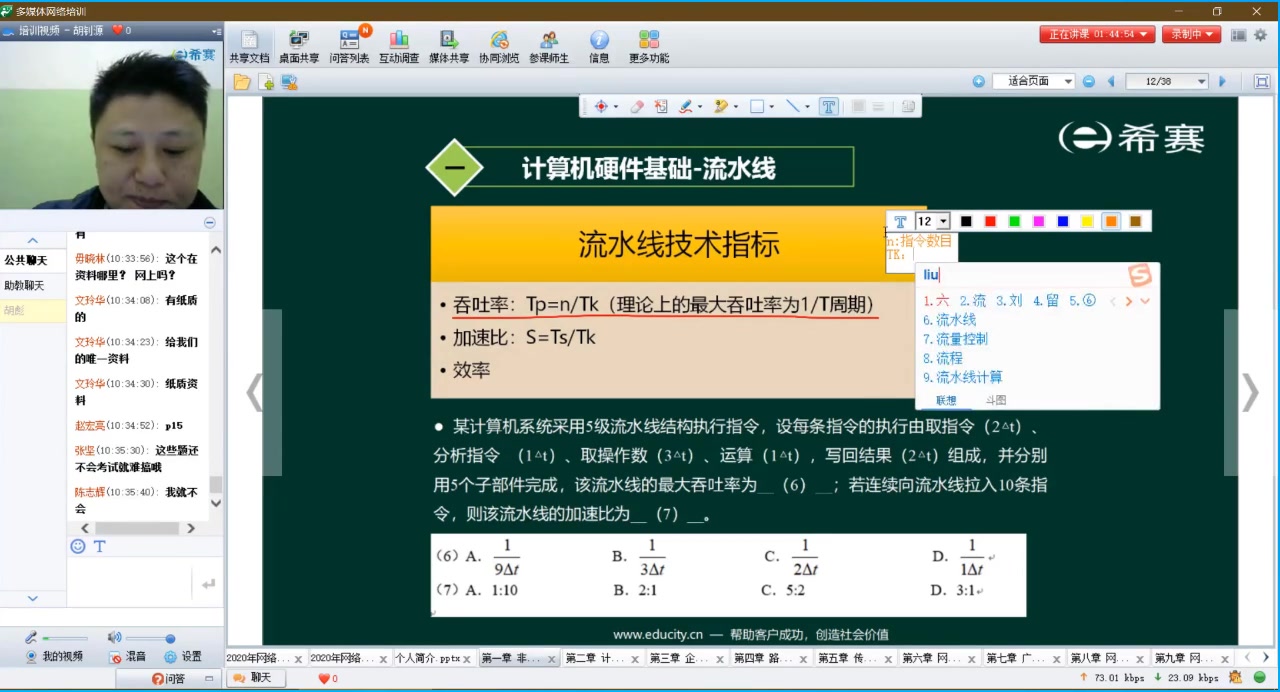Viewport: 1280px width, 692px height.
Task: Open the 桌面共享 desktop sharing feature
Action: pos(298,45)
